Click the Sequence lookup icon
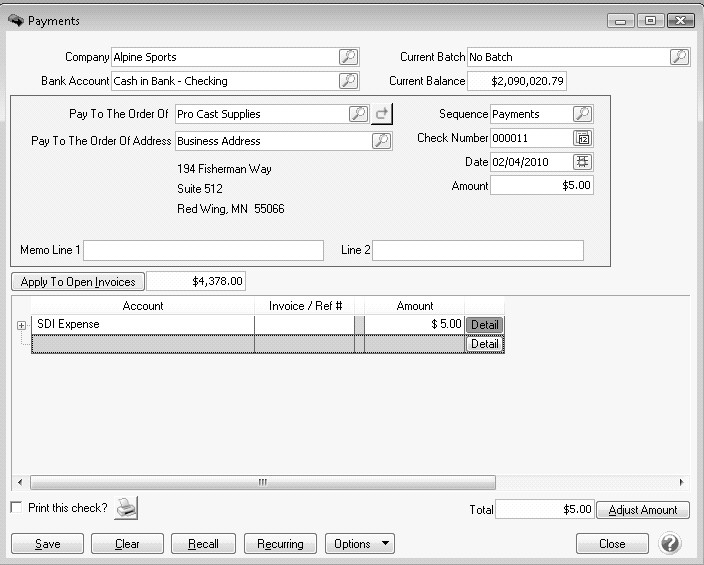Viewport: 704px width, 565px height. [582, 114]
